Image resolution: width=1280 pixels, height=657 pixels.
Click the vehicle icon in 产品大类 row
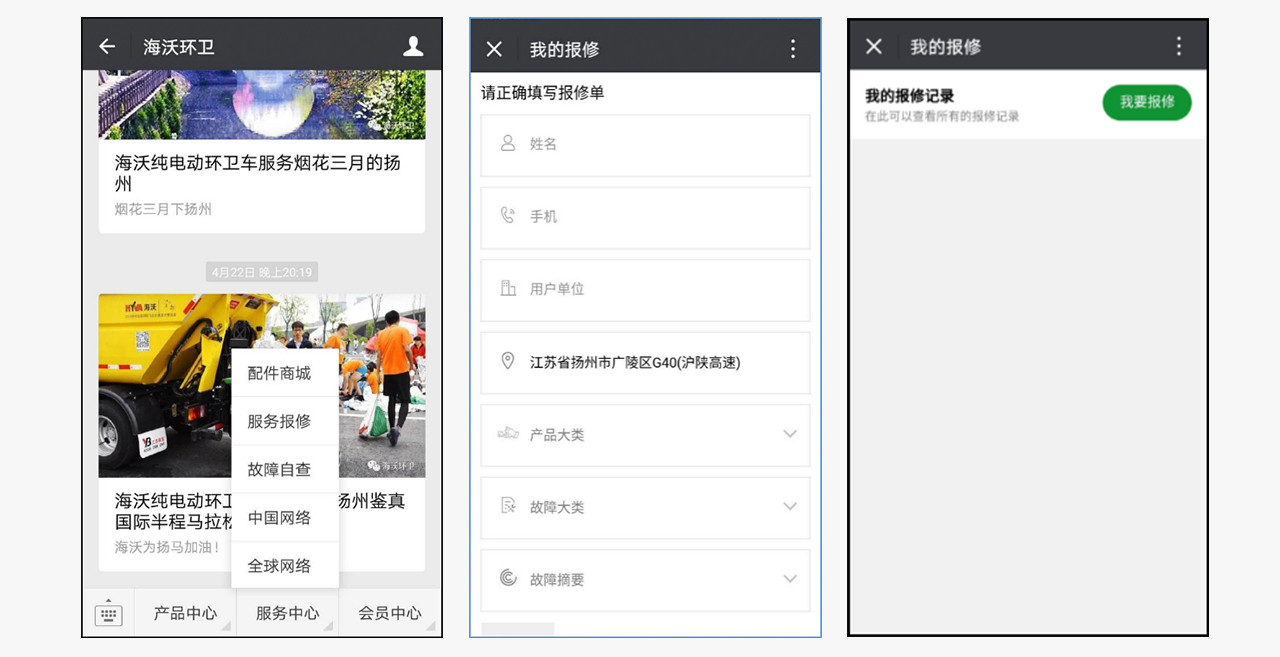(509, 433)
